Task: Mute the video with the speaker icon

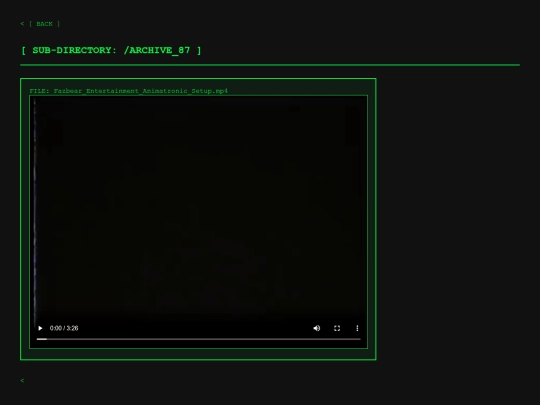Action: (x=316, y=328)
